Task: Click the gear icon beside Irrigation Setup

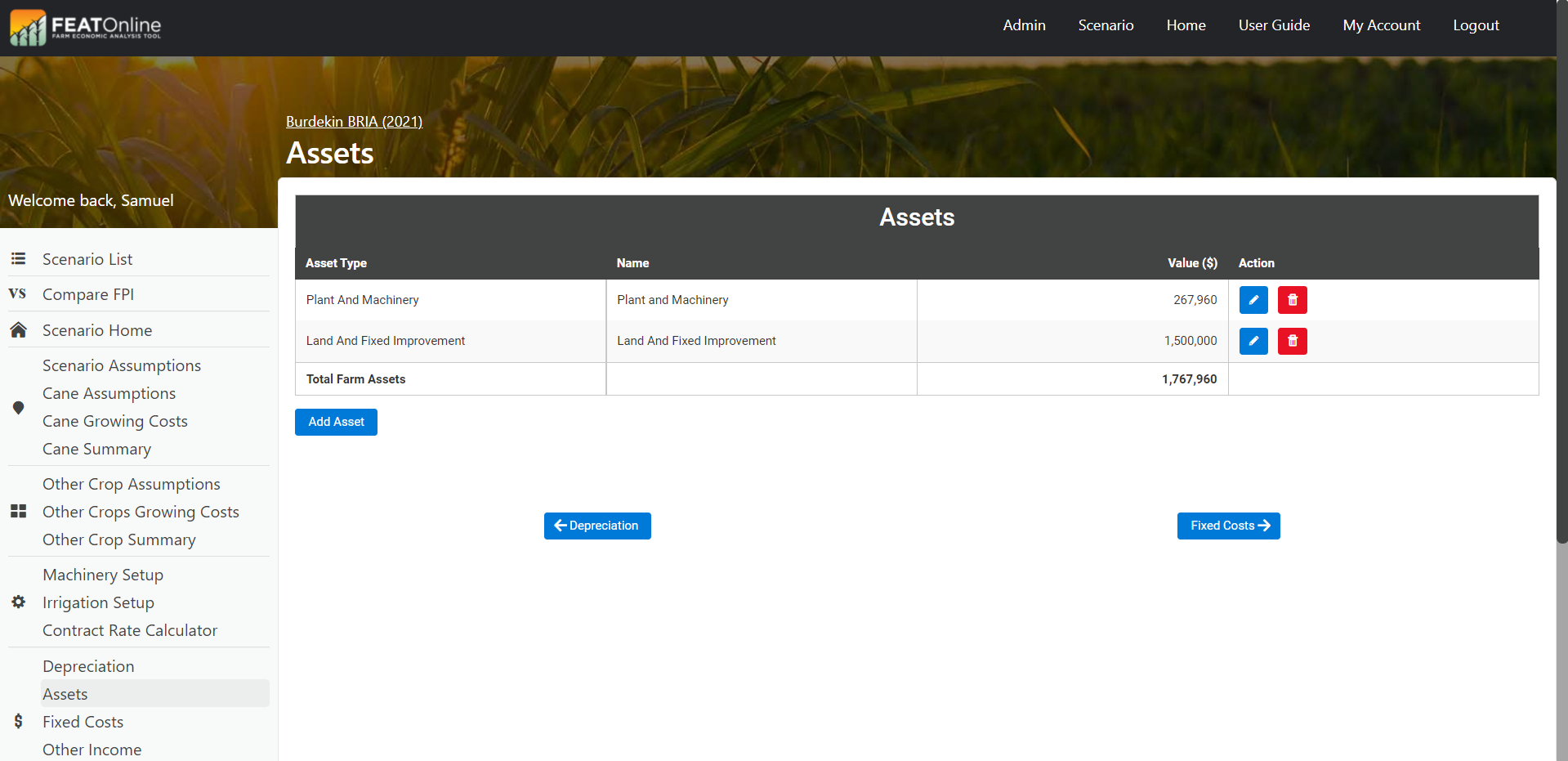Action: [18, 602]
